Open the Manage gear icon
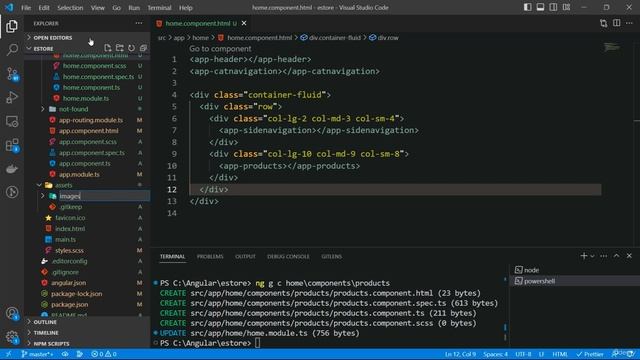This screenshot has width=640, height=360. click(12, 337)
